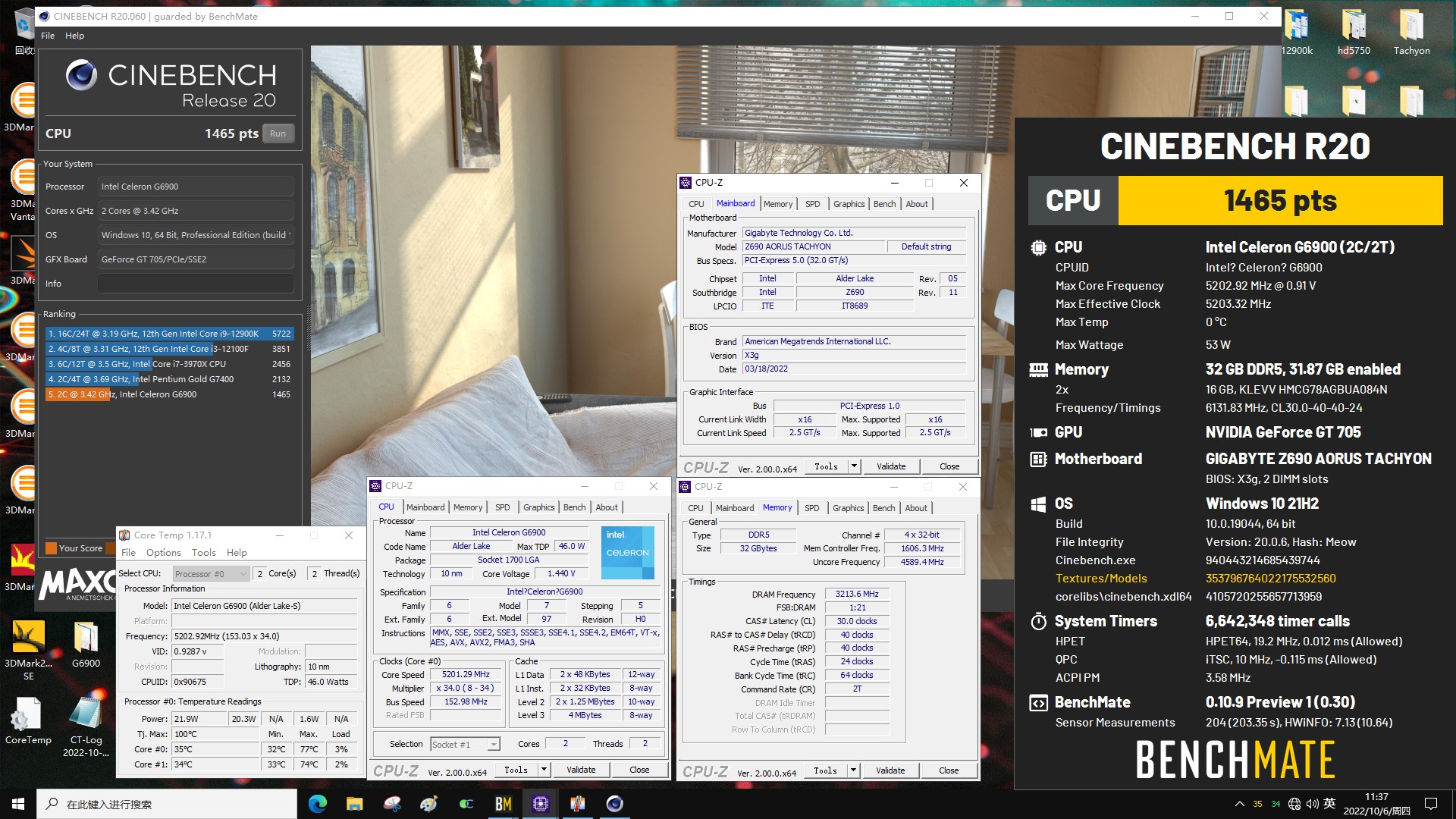Select the Pentium Gold G7400 ranking row
This screenshot has width=1456, height=819.
point(169,379)
